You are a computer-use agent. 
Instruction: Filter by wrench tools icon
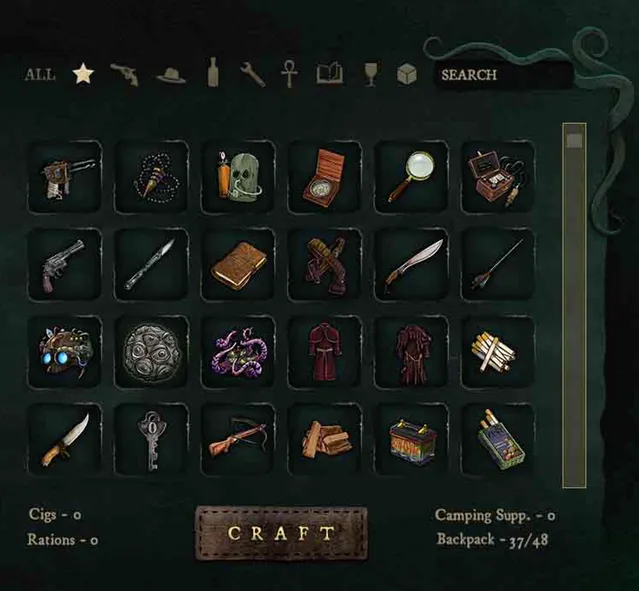(253, 75)
